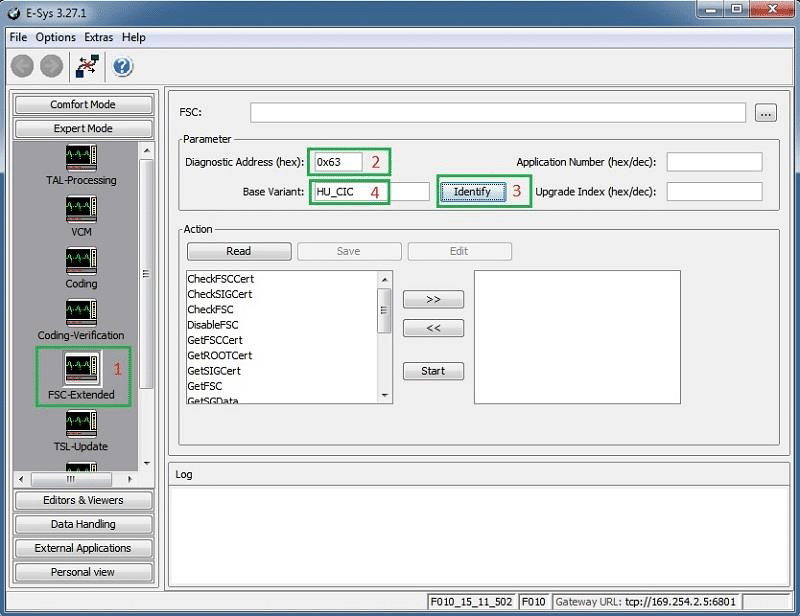Click the back arrow toolbar icon
This screenshot has width=800, height=616.
pos(23,66)
